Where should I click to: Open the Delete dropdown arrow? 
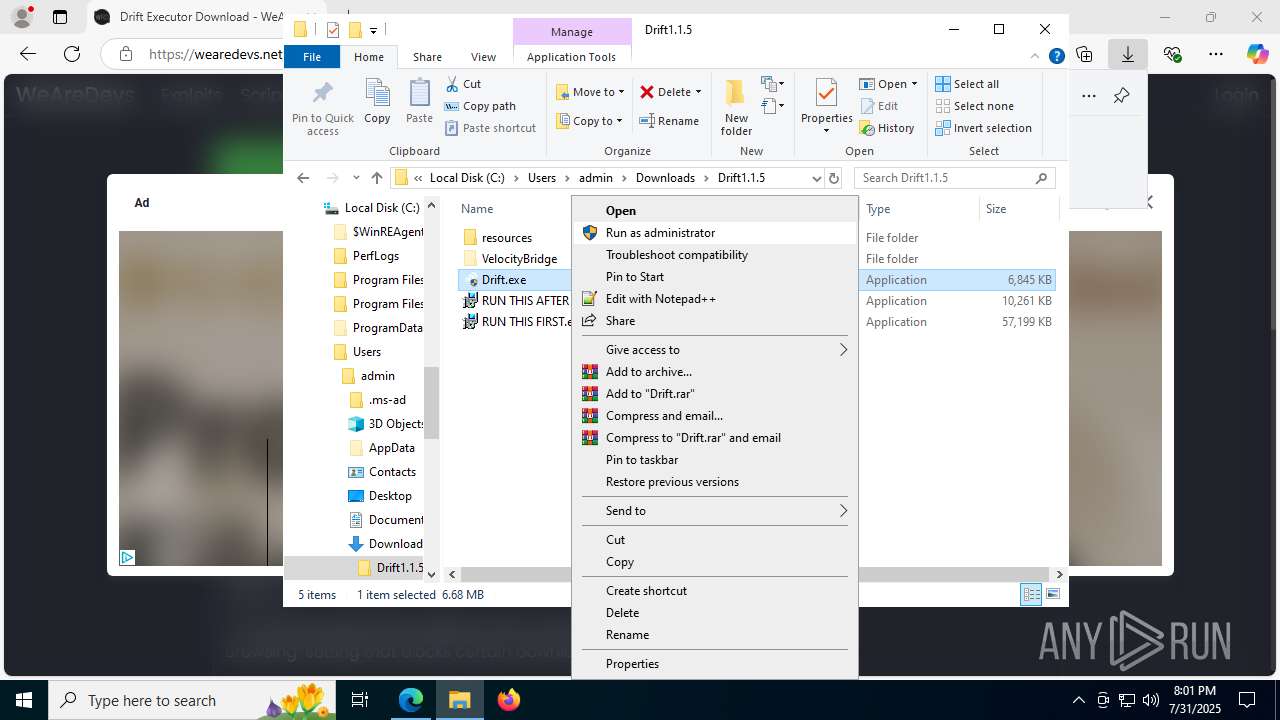[698, 92]
